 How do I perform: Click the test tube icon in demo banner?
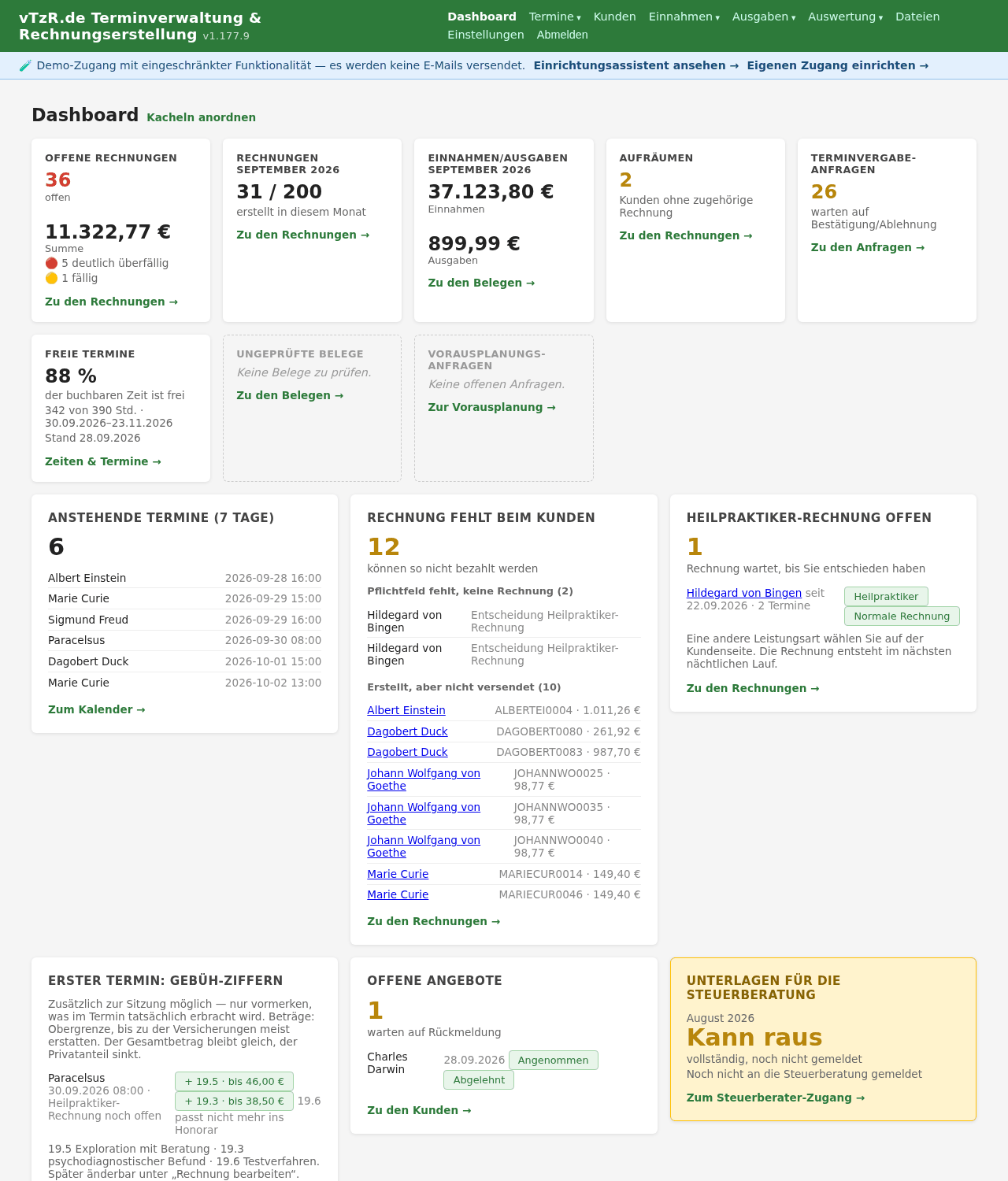(25, 65)
